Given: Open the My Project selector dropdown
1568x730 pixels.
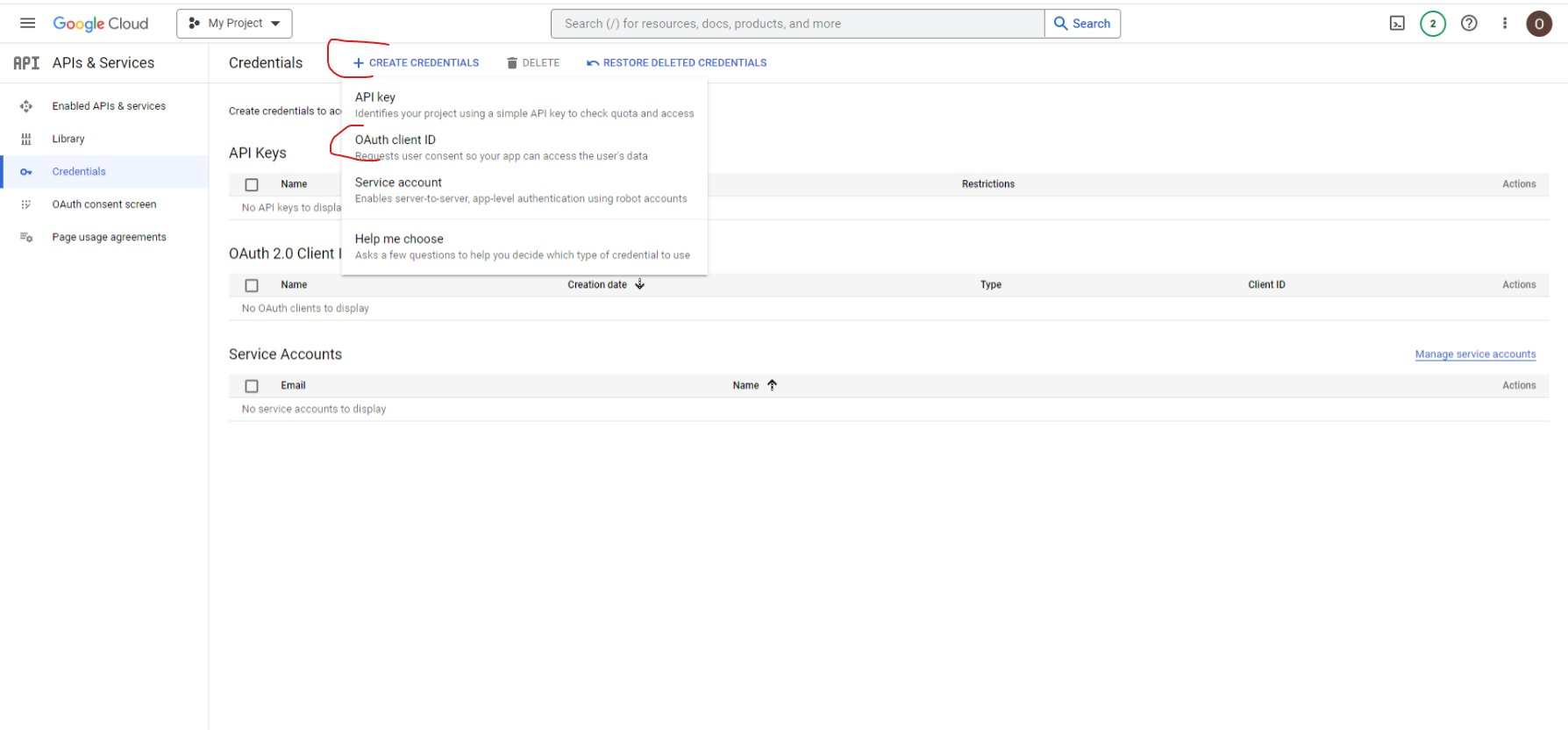Looking at the screenshot, I should (234, 24).
